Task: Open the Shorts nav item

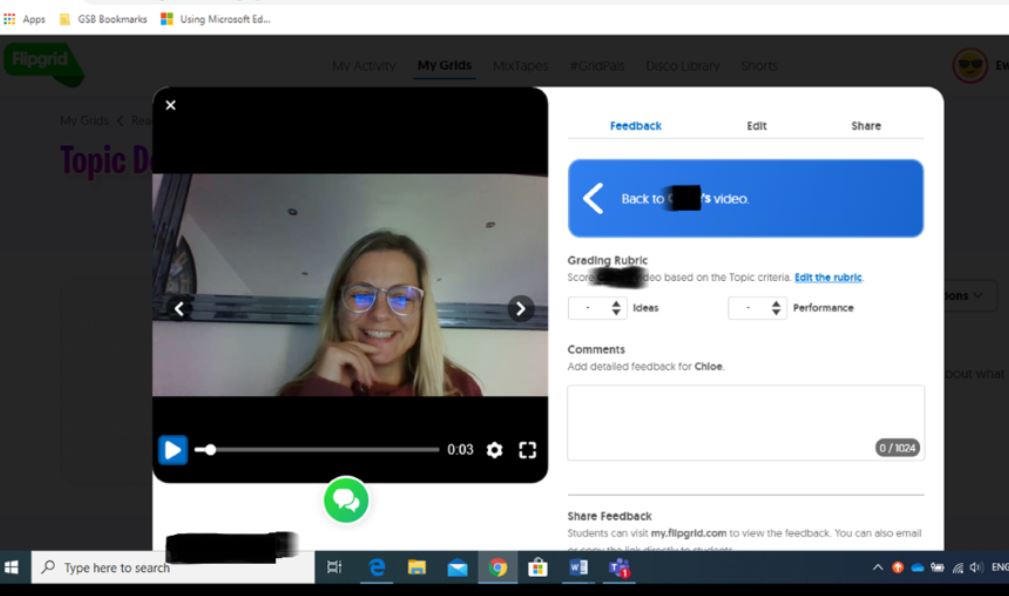Action: [x=759, y=66]
